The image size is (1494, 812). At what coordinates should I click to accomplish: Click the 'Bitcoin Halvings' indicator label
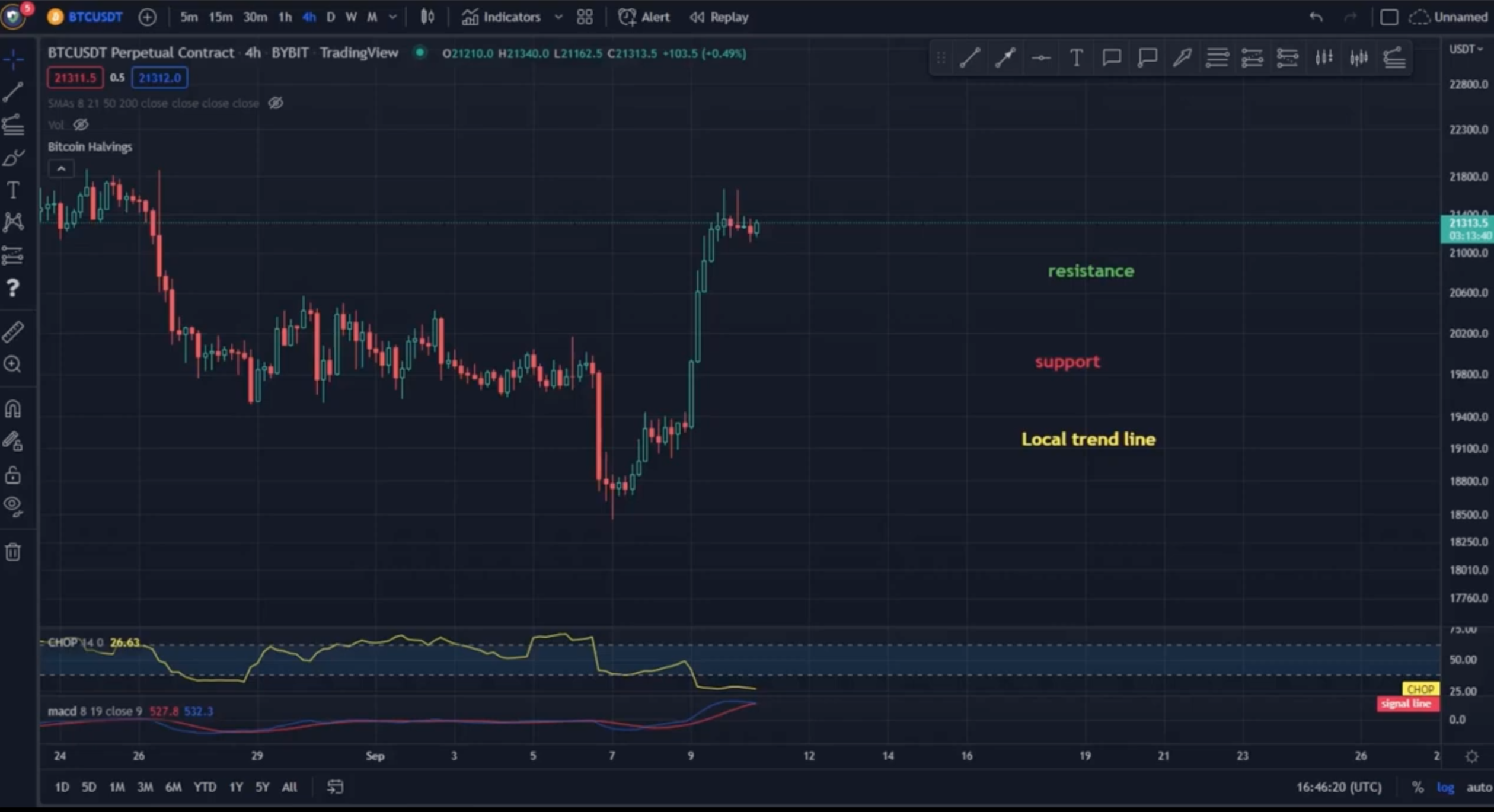point(90,146)
